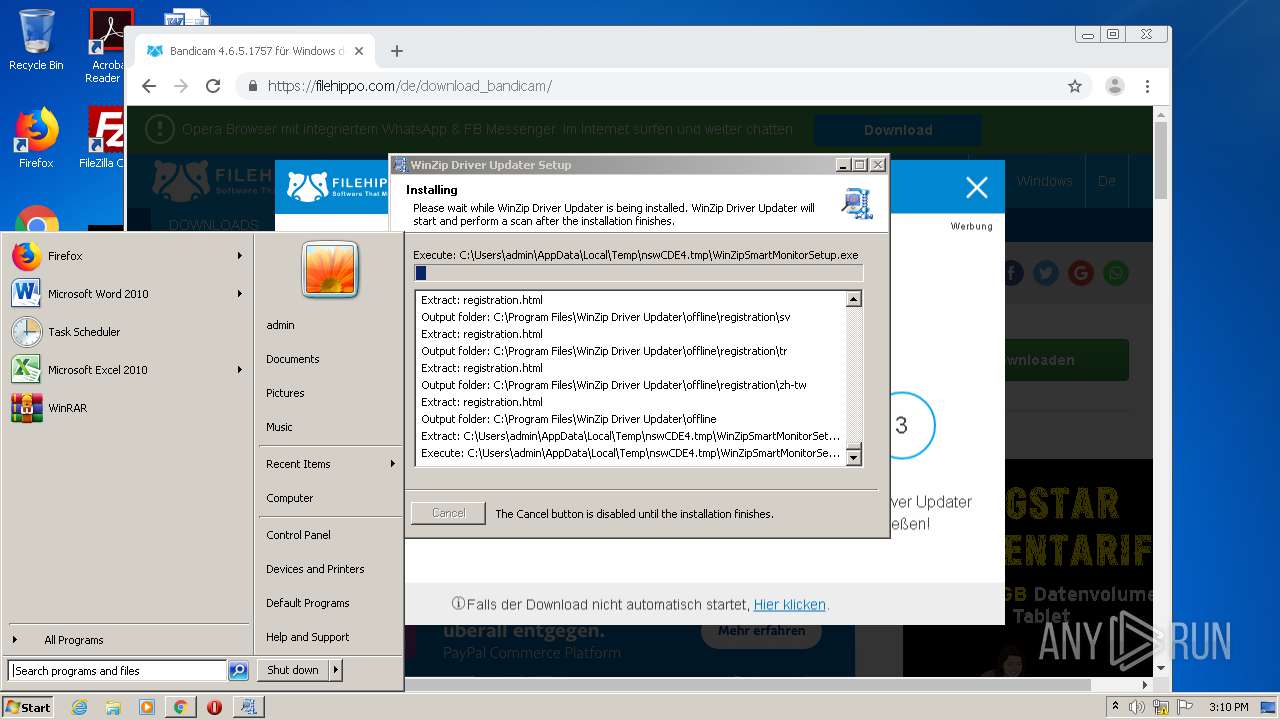Viewport: 1280px width, 720px height.
Task: Open Windows Explorer from taskbar
Action: tap(113, 707)
